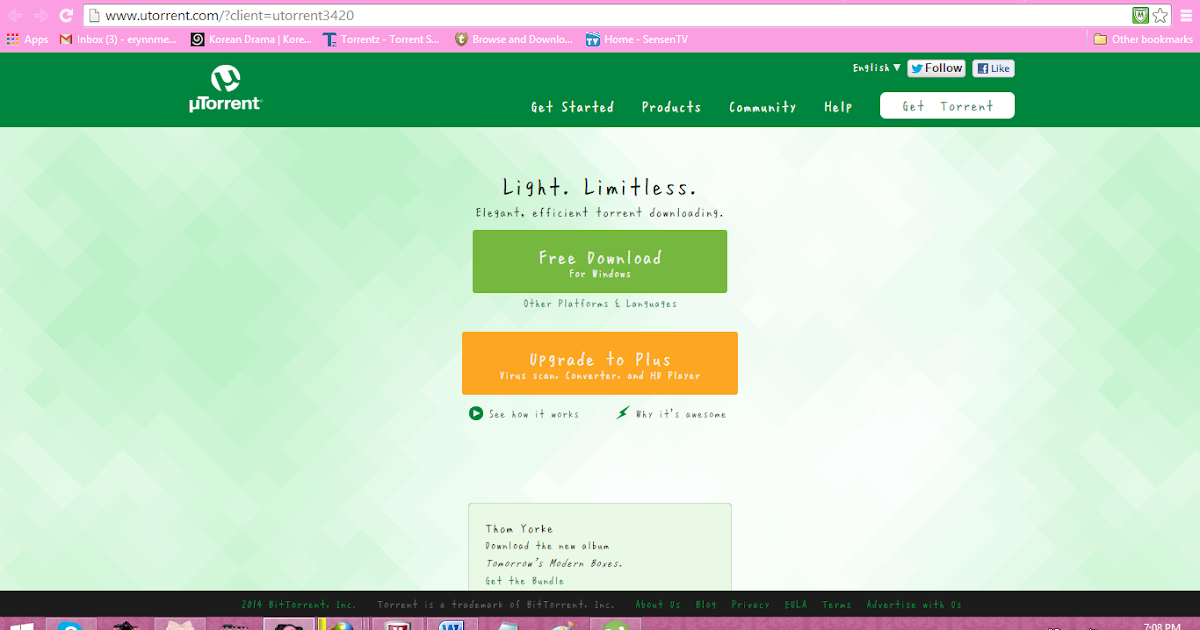This screenshot has width=1200, height=630.
Task: Click the Facebook Like button
Action: [993, 68]
